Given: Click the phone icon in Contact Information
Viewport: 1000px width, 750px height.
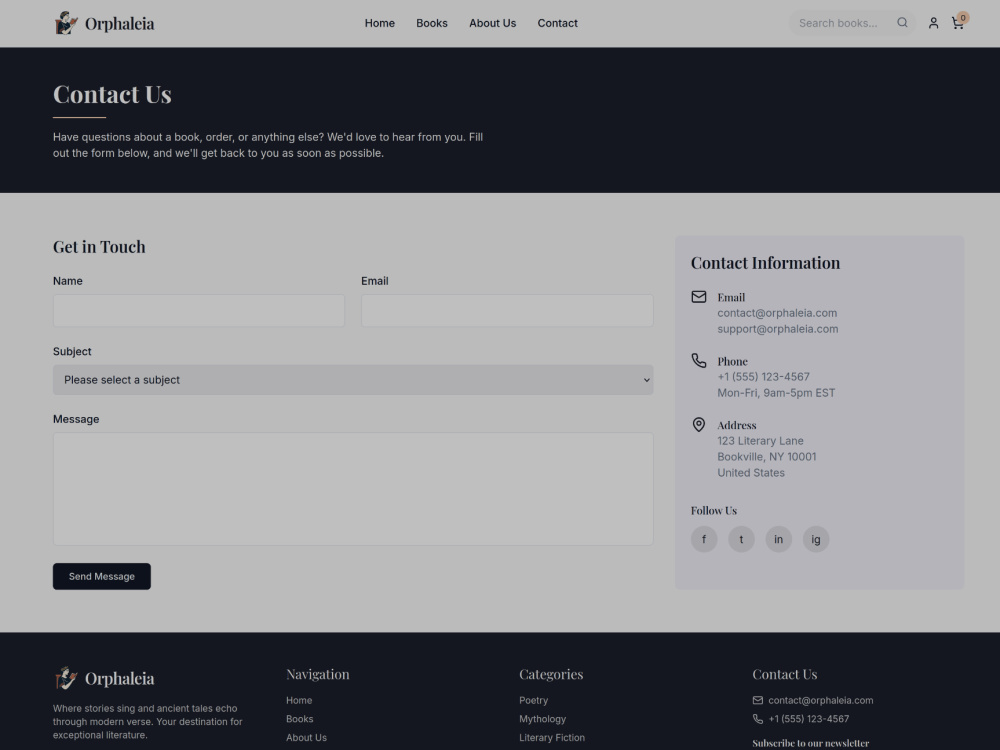Looking at the screenshot, I should coord(699,360).
